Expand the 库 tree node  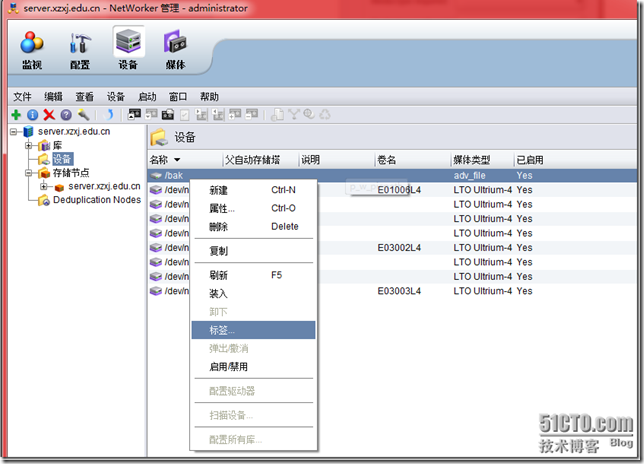point(28,145)
